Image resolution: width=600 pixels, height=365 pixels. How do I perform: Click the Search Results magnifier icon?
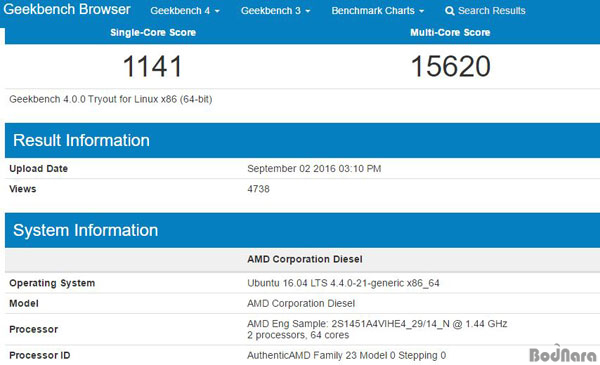click(x=450, y=11)
